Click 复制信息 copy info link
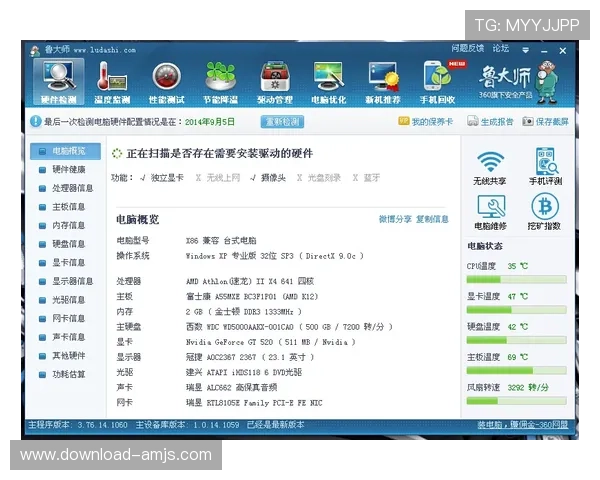 click(432, 219)
